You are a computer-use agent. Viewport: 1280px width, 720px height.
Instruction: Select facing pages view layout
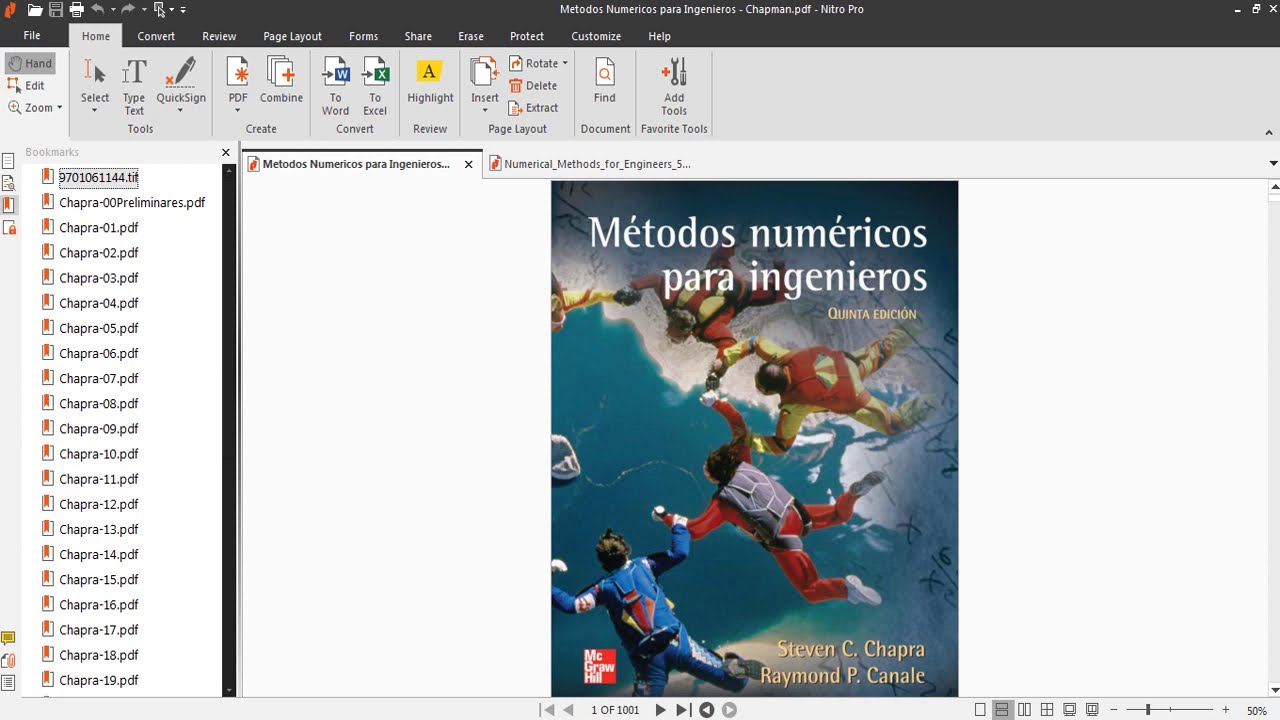click(x=1024, y=710)
